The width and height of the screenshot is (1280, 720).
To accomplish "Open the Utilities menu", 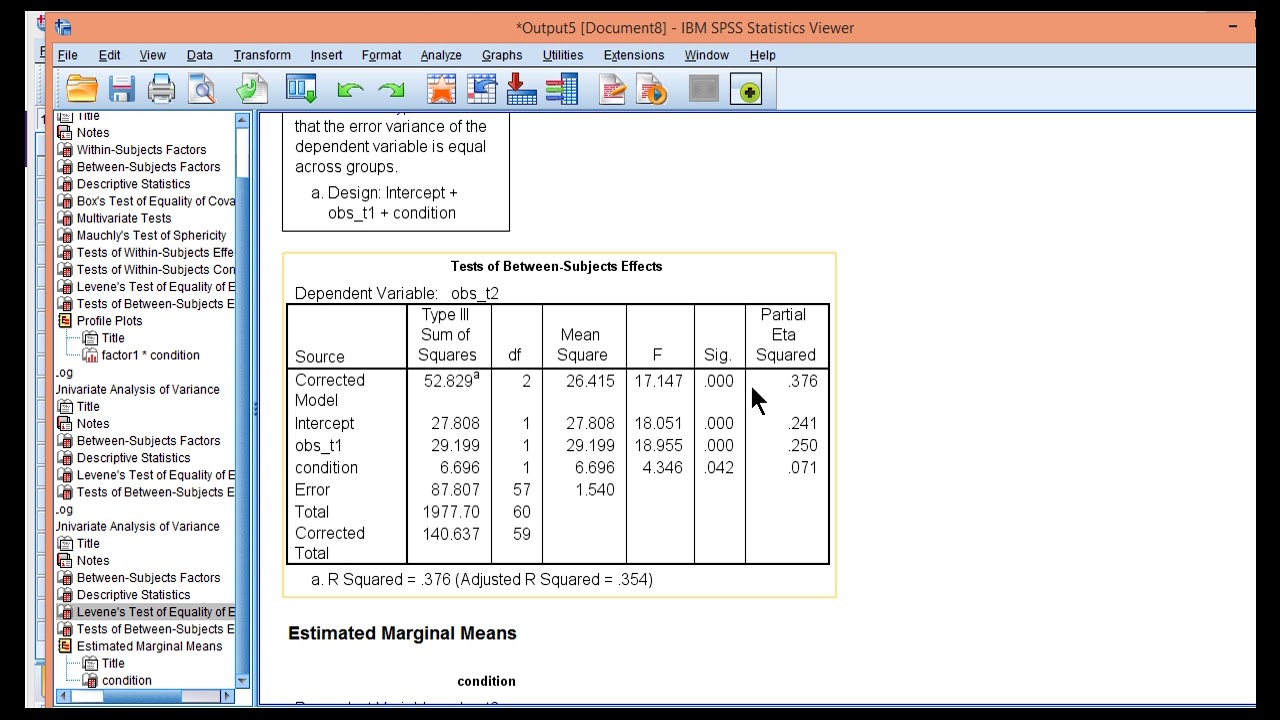I will point(563,55).
